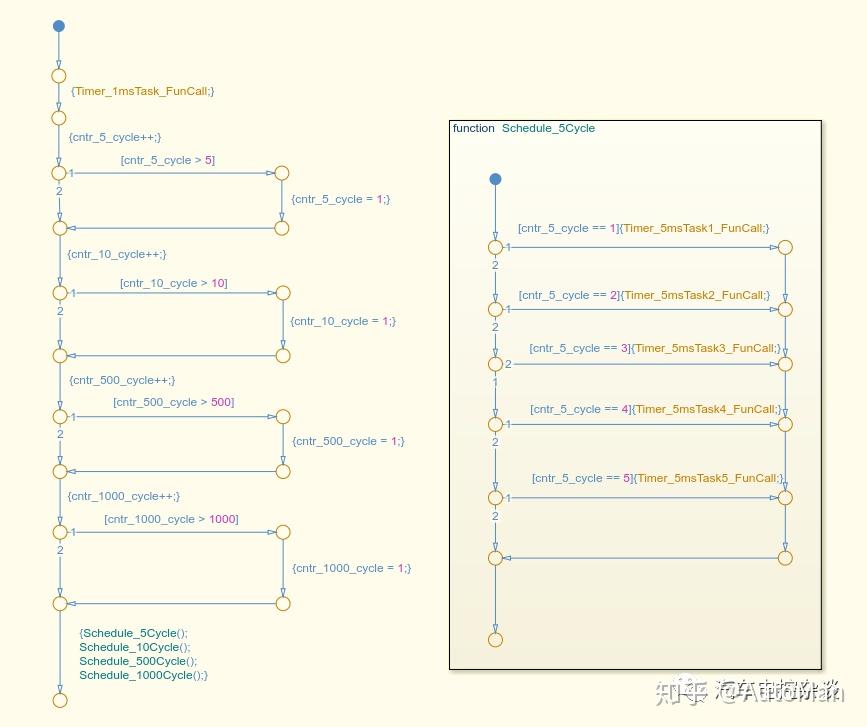Viewport: 867px width, 727px height.
Task: Click the Schedule_500Cycle(); call line
Action: coord(138,661)
